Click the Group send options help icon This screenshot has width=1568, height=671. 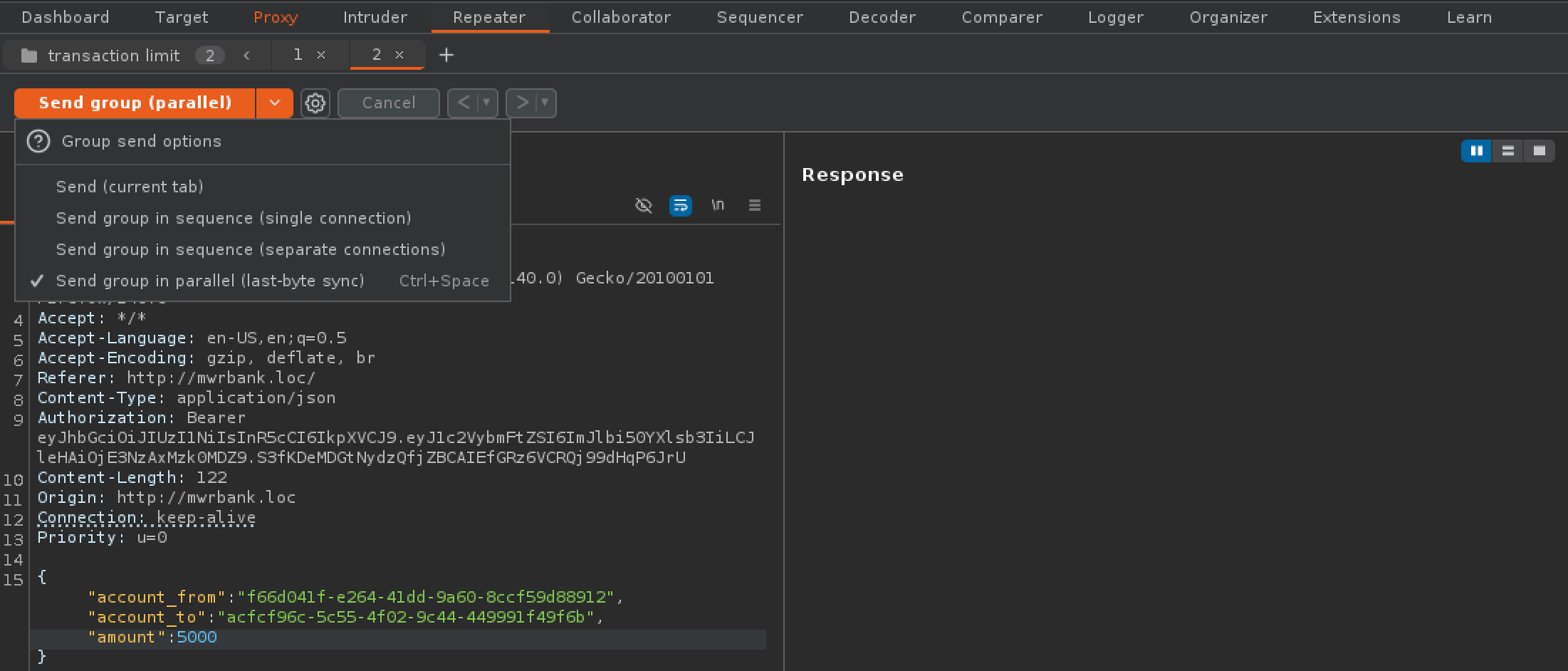pos(38,142)
